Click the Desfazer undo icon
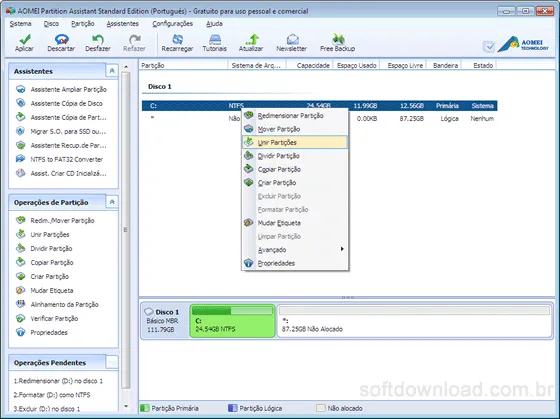This screenshot has width=560, height=419. pos(98,39)
